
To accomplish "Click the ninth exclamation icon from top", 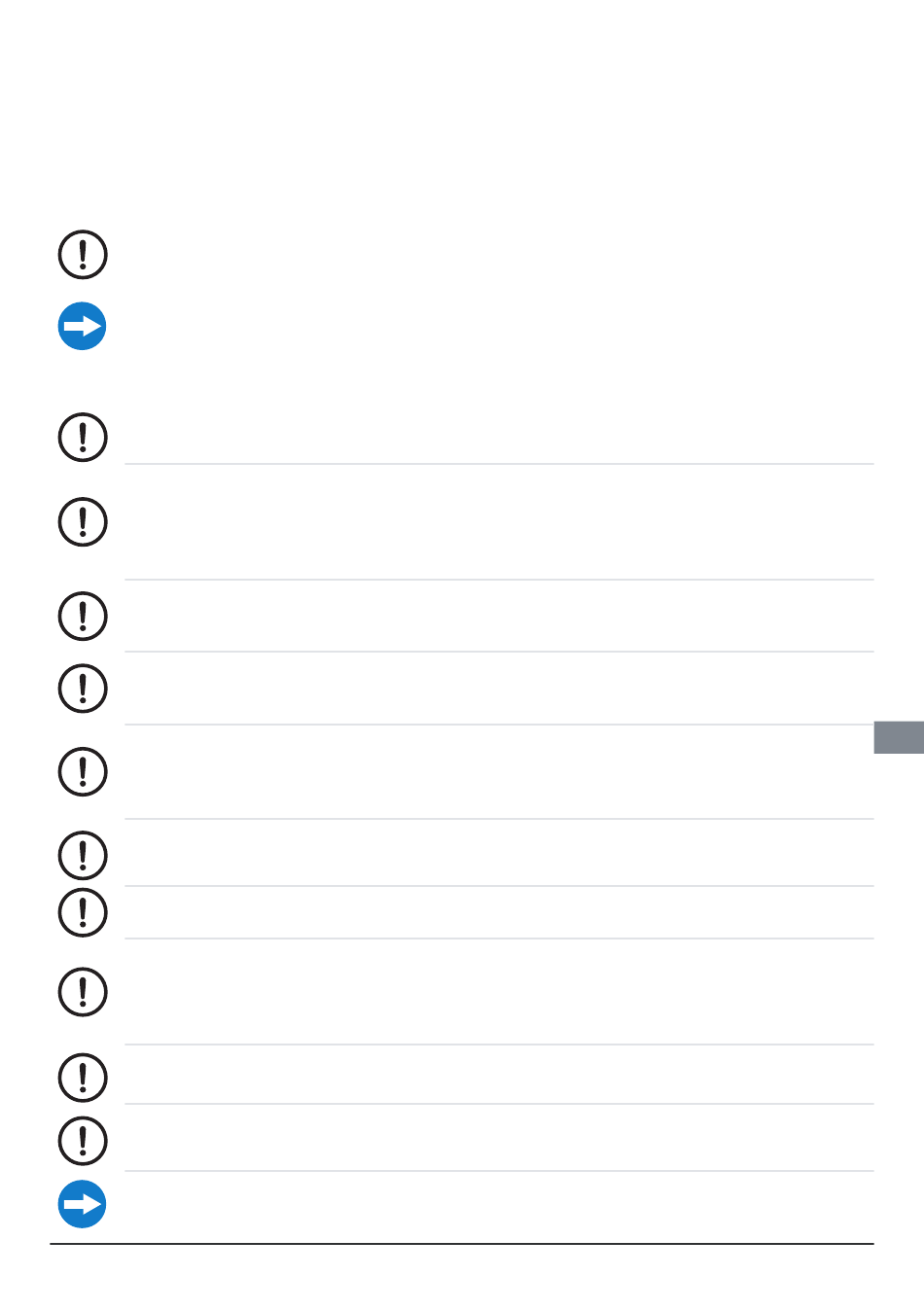I will click(x=83, y=992).
